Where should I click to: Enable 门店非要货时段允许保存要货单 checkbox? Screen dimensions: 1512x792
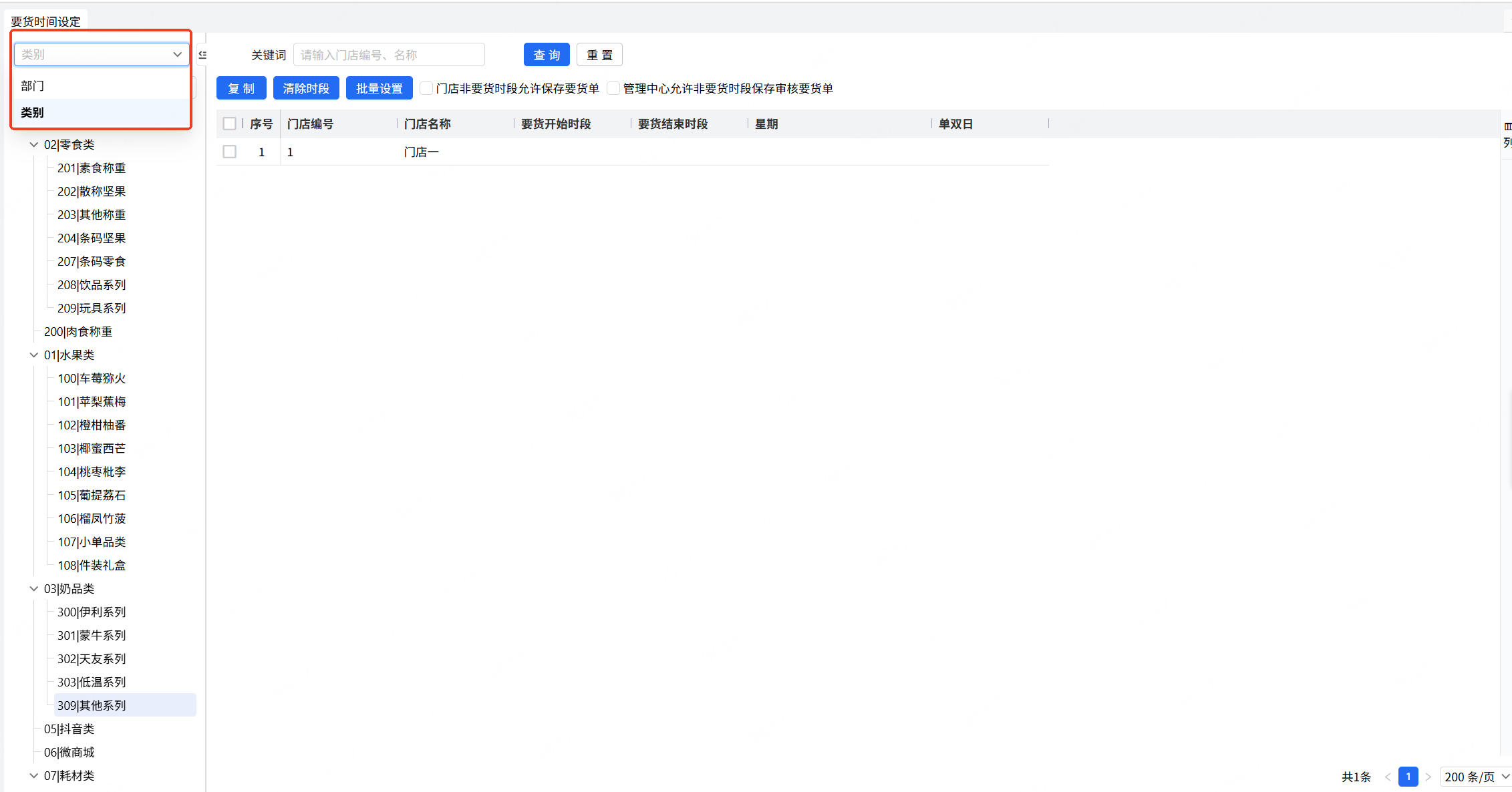pos(426,89)
